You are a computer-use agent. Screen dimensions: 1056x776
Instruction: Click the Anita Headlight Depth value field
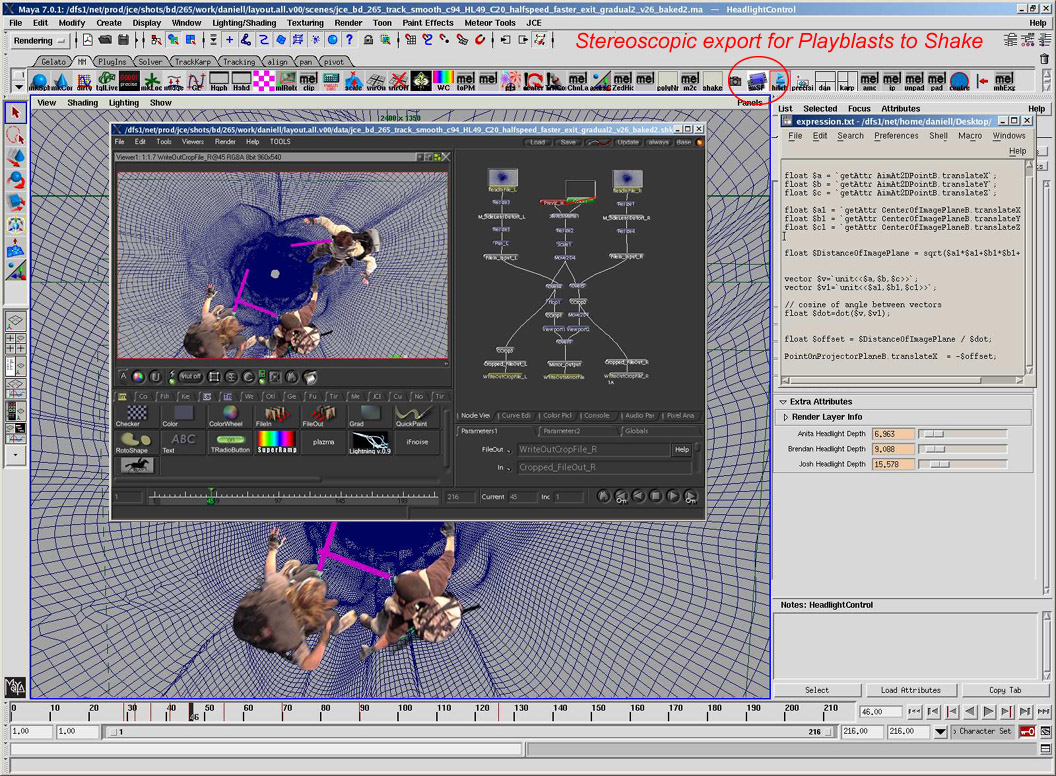891,434
